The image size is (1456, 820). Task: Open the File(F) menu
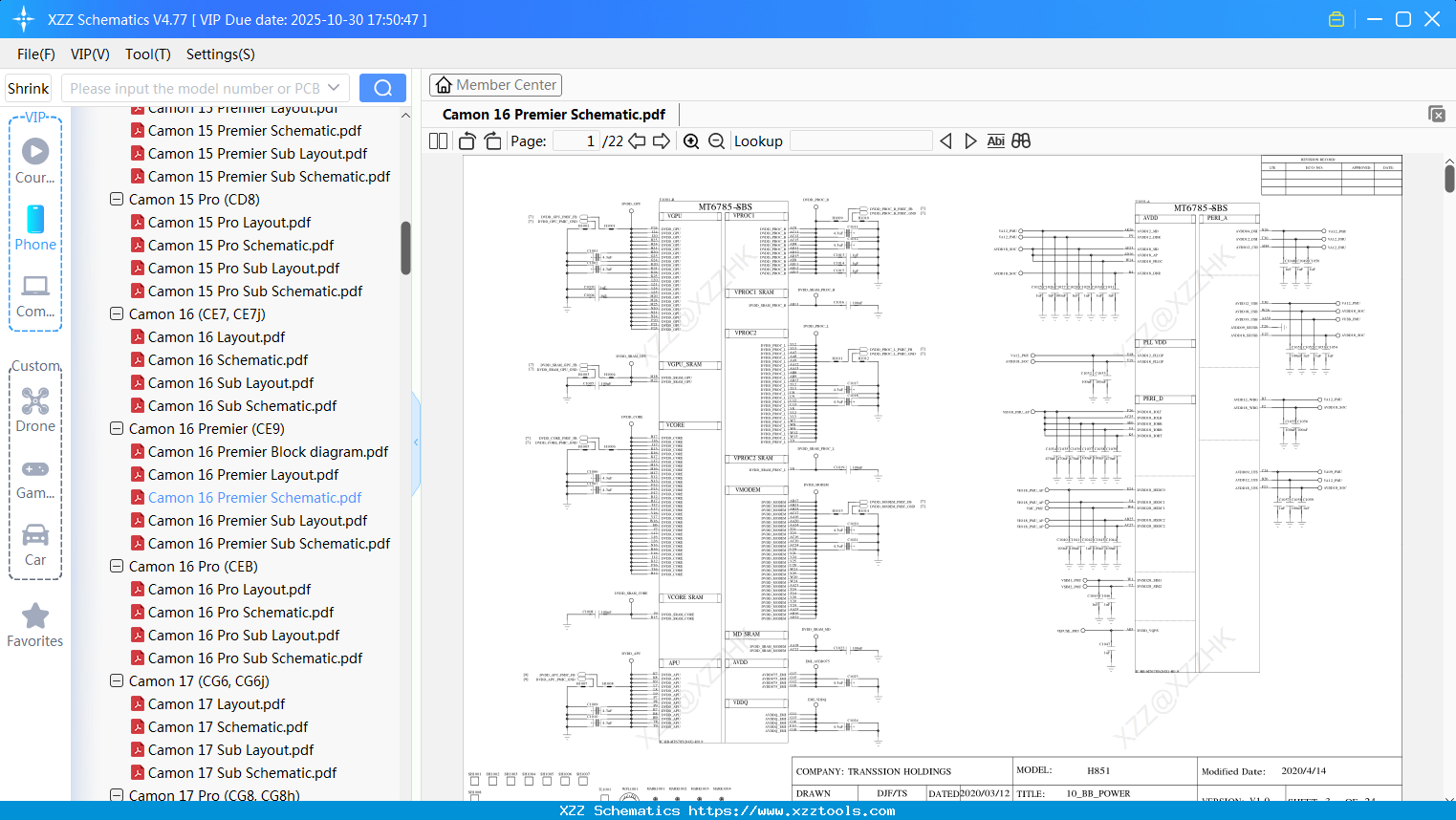(x=36, y=54)
